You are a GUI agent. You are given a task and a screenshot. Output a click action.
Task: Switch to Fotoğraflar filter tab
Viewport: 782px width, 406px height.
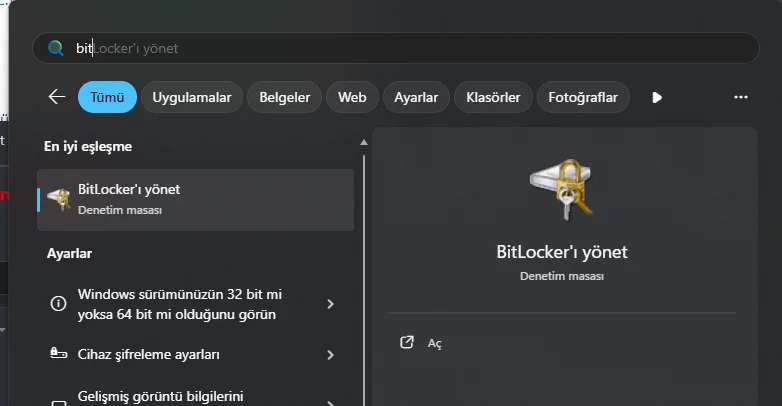pyautogui.click(x=583, y=97)
